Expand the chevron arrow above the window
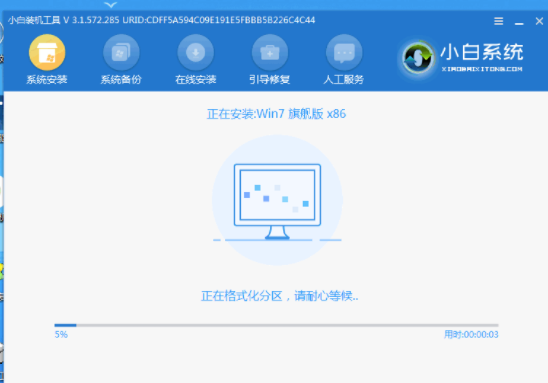Viewport: 548px width, 383px height. (x=111, y=5)
